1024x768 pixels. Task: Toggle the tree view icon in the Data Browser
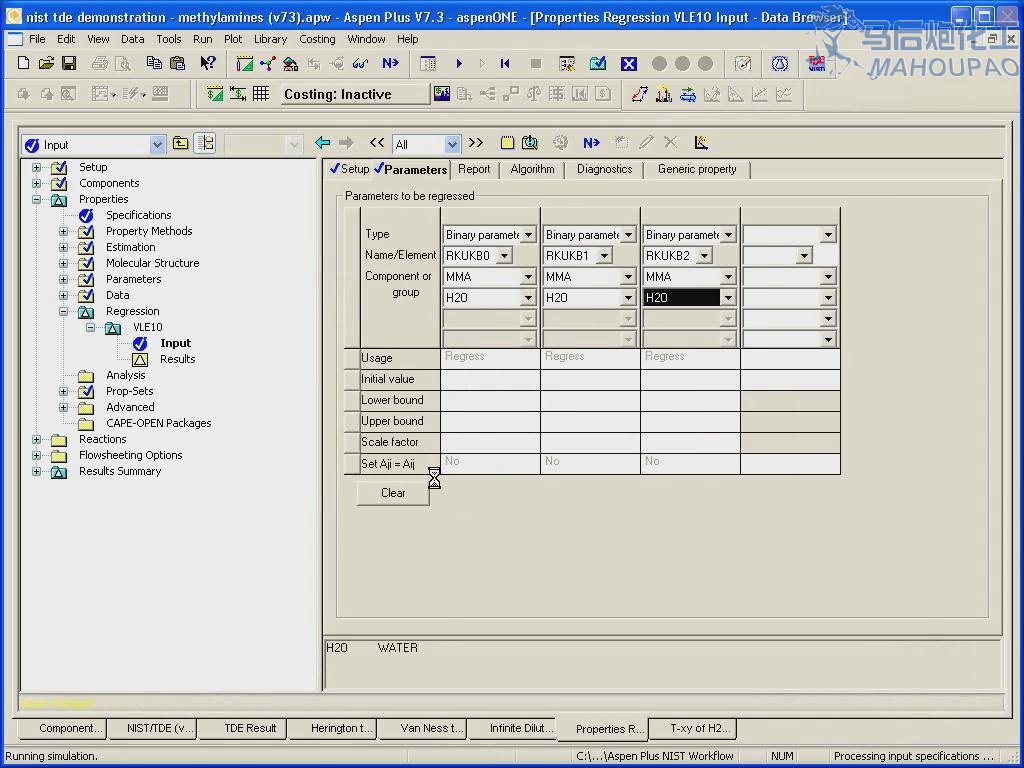tap(205, 143)
